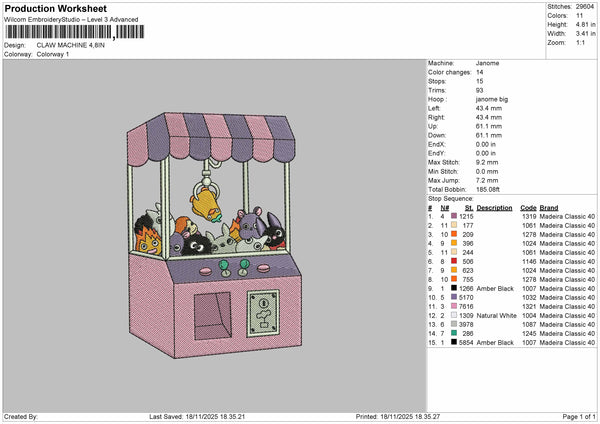Click Natural White description in row 12
Viewport: 600px width, 424px height.
[x=496, y=316]
